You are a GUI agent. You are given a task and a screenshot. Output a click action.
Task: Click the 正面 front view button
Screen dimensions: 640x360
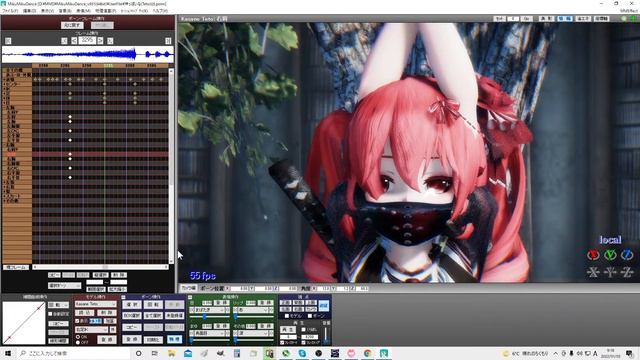tap(286, 303)
